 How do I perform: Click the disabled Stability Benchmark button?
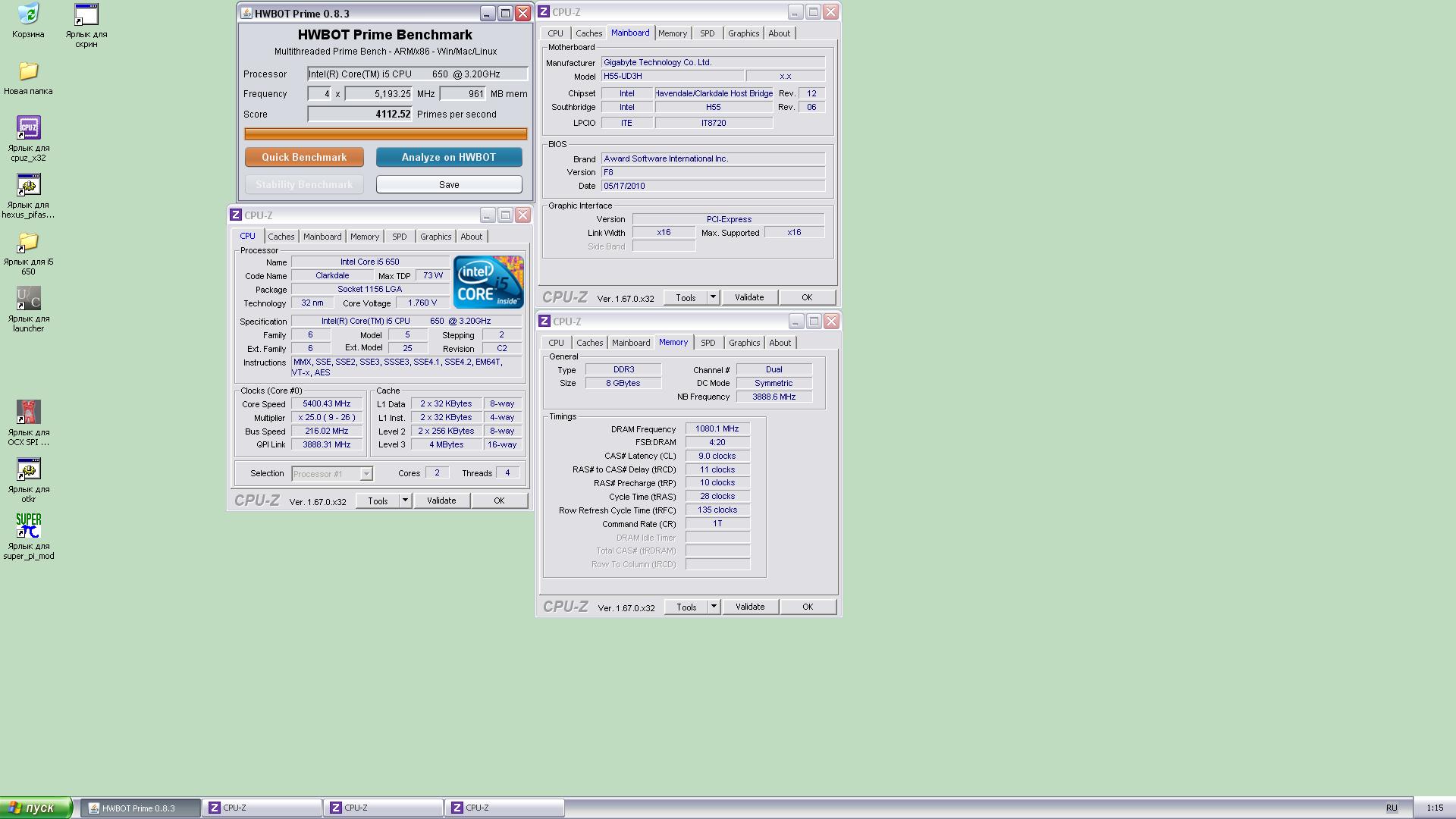click(x=304, y=184)
